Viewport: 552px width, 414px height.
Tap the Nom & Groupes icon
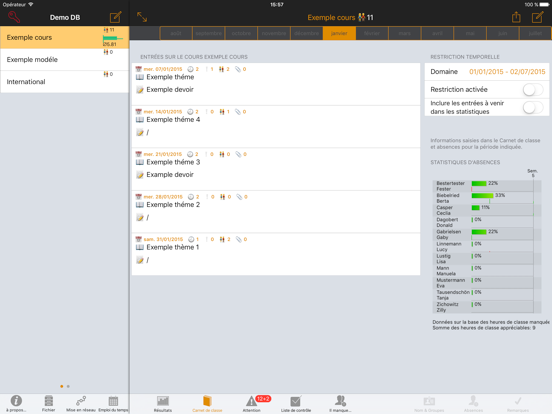(x=429, y=401)
